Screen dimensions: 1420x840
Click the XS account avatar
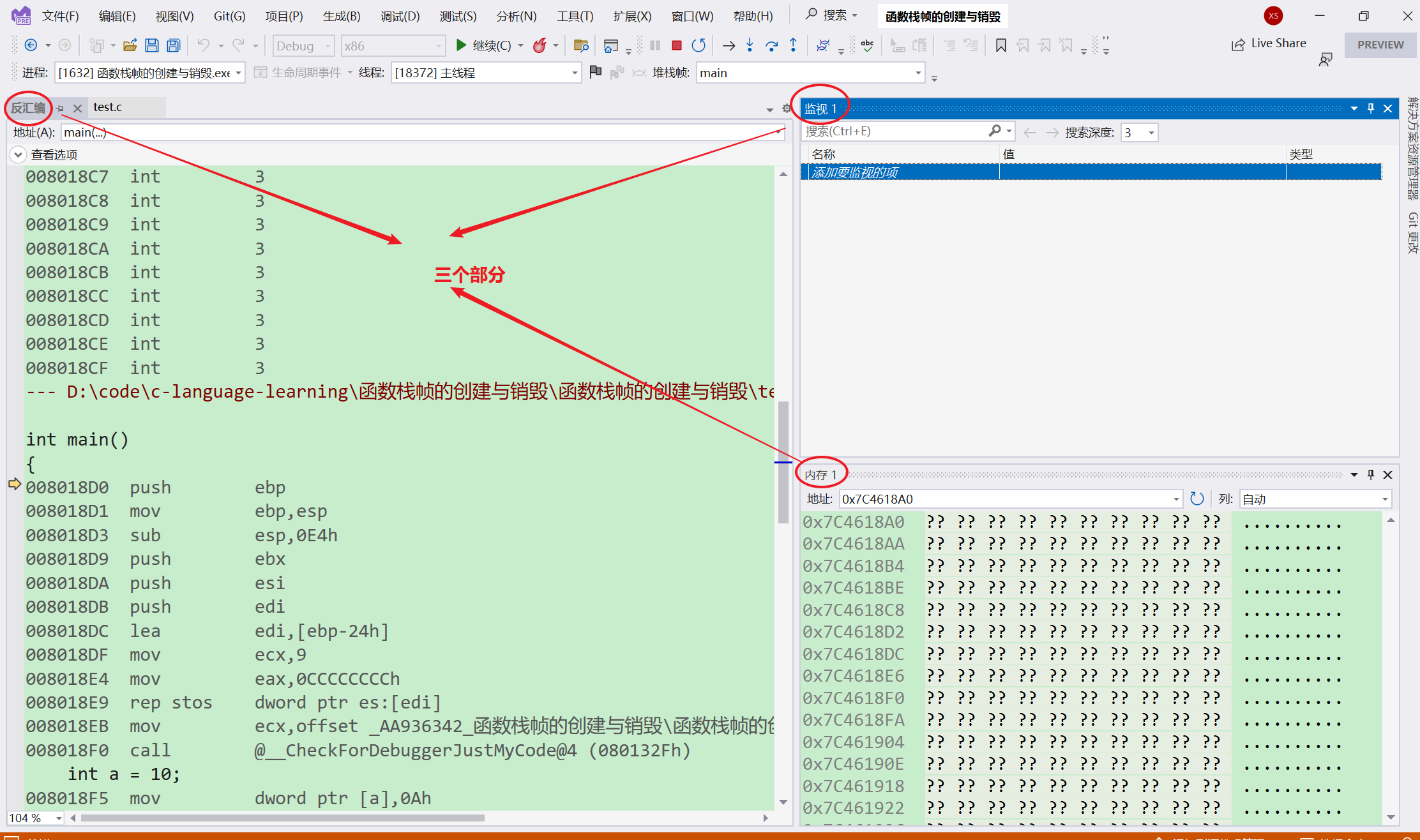[1273, 16]
